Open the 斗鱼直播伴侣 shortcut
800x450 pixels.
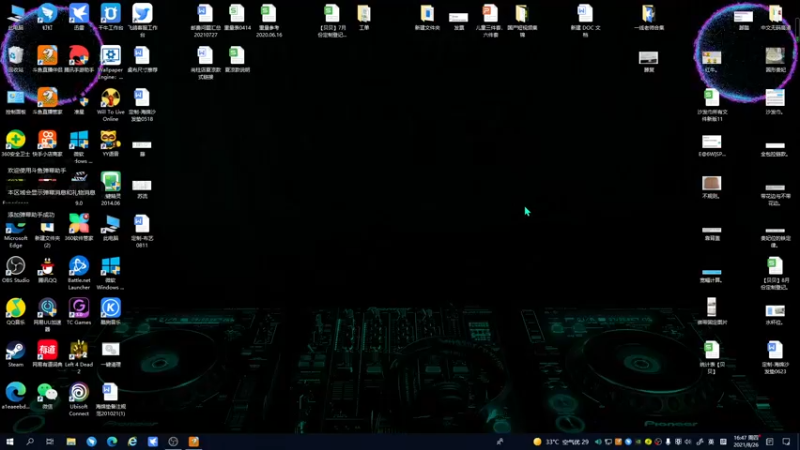point(47,59)
